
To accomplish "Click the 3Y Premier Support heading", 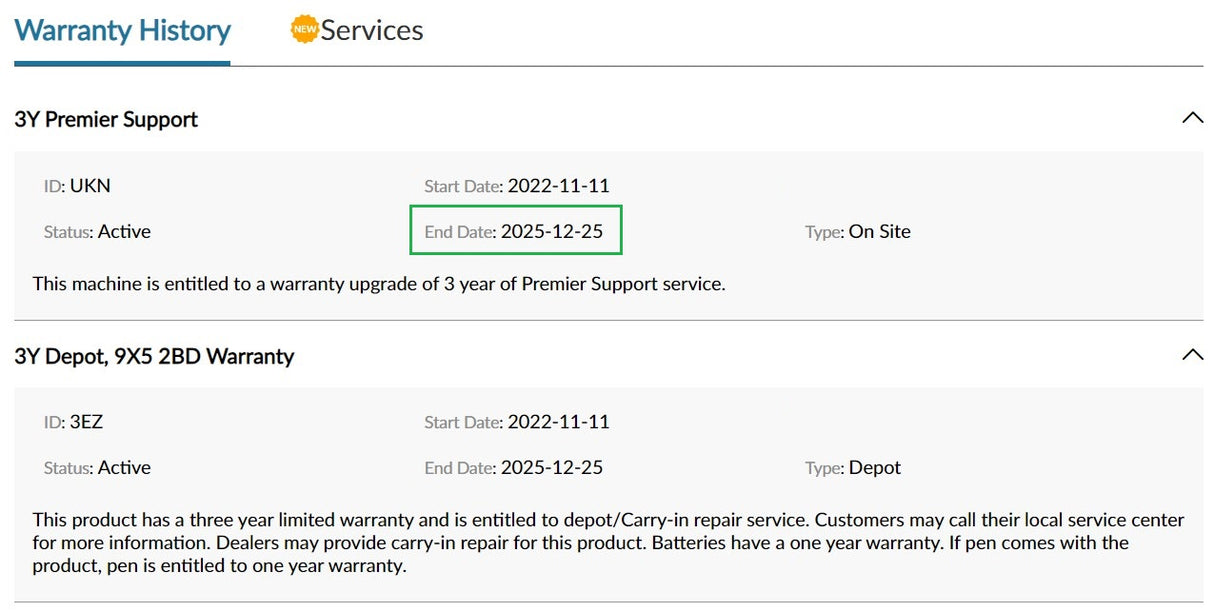I will point(106,120).
